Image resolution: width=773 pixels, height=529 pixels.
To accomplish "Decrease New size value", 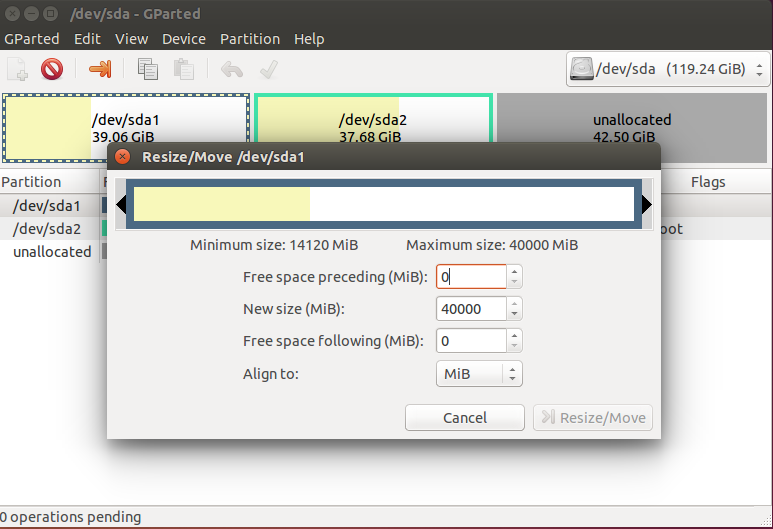I will pos(514,314).
